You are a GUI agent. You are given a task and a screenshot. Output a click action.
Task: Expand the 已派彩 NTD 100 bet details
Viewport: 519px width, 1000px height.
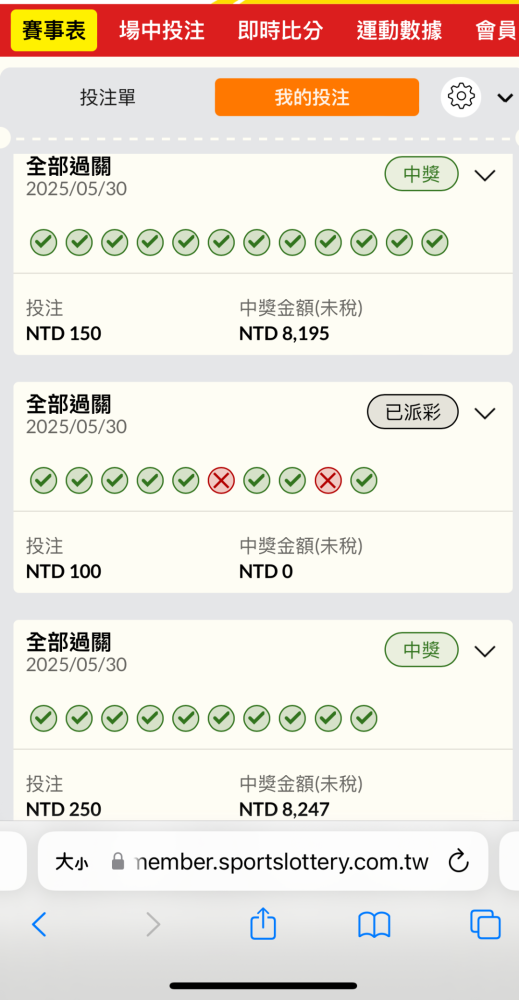tap(485, 413)
